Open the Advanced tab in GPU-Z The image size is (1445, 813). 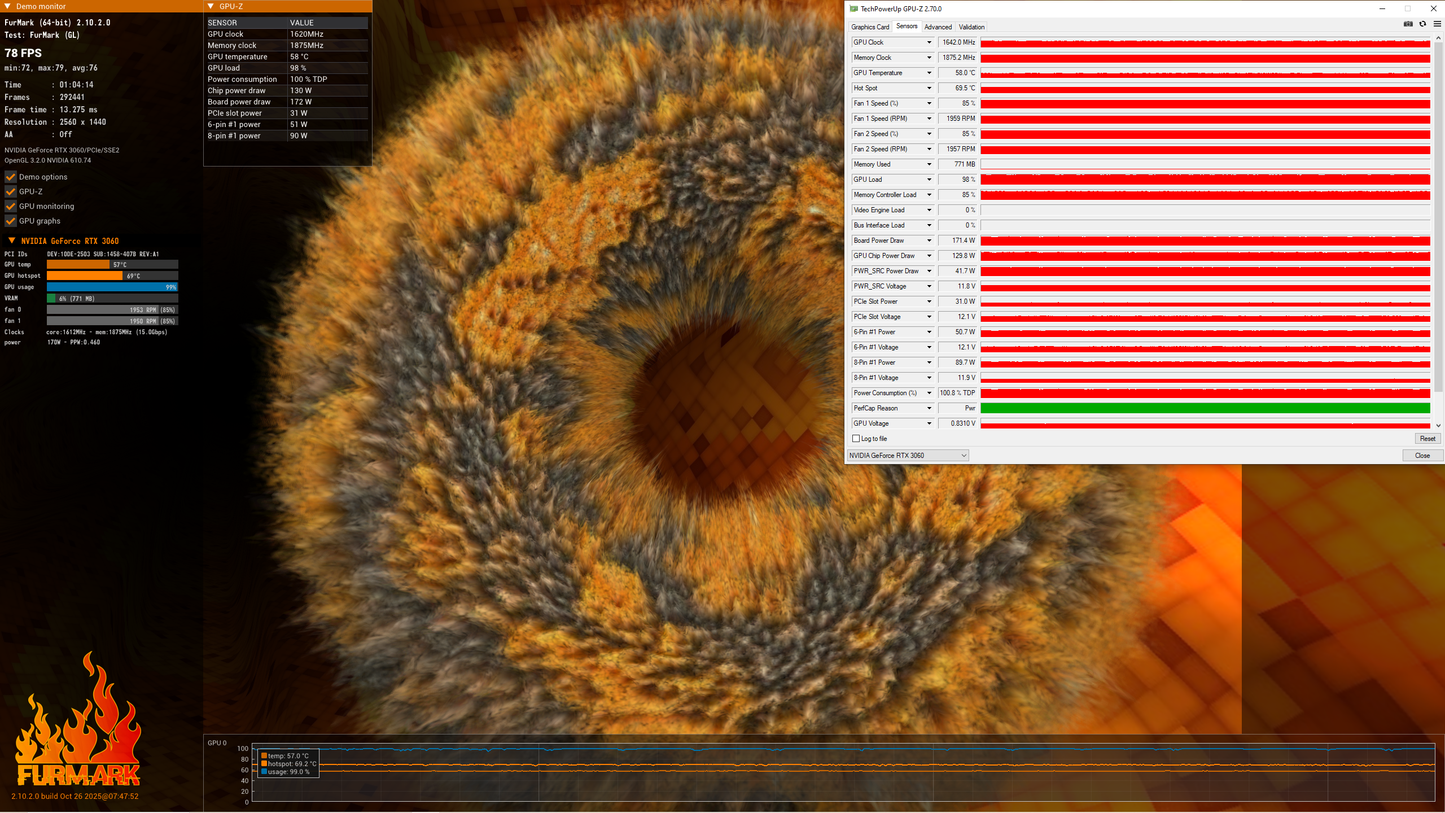coord(938,27)
